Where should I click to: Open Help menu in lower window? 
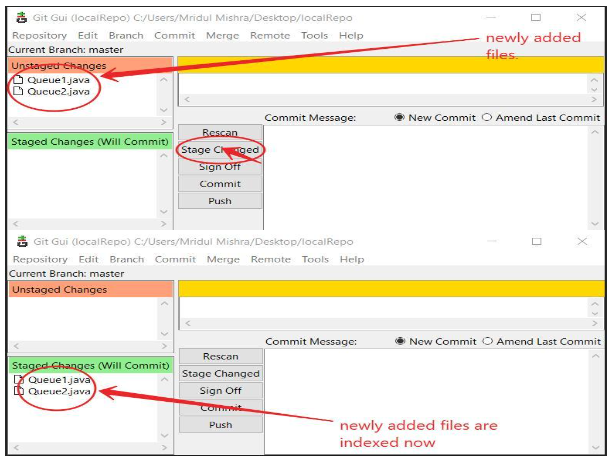click(352, 259)
